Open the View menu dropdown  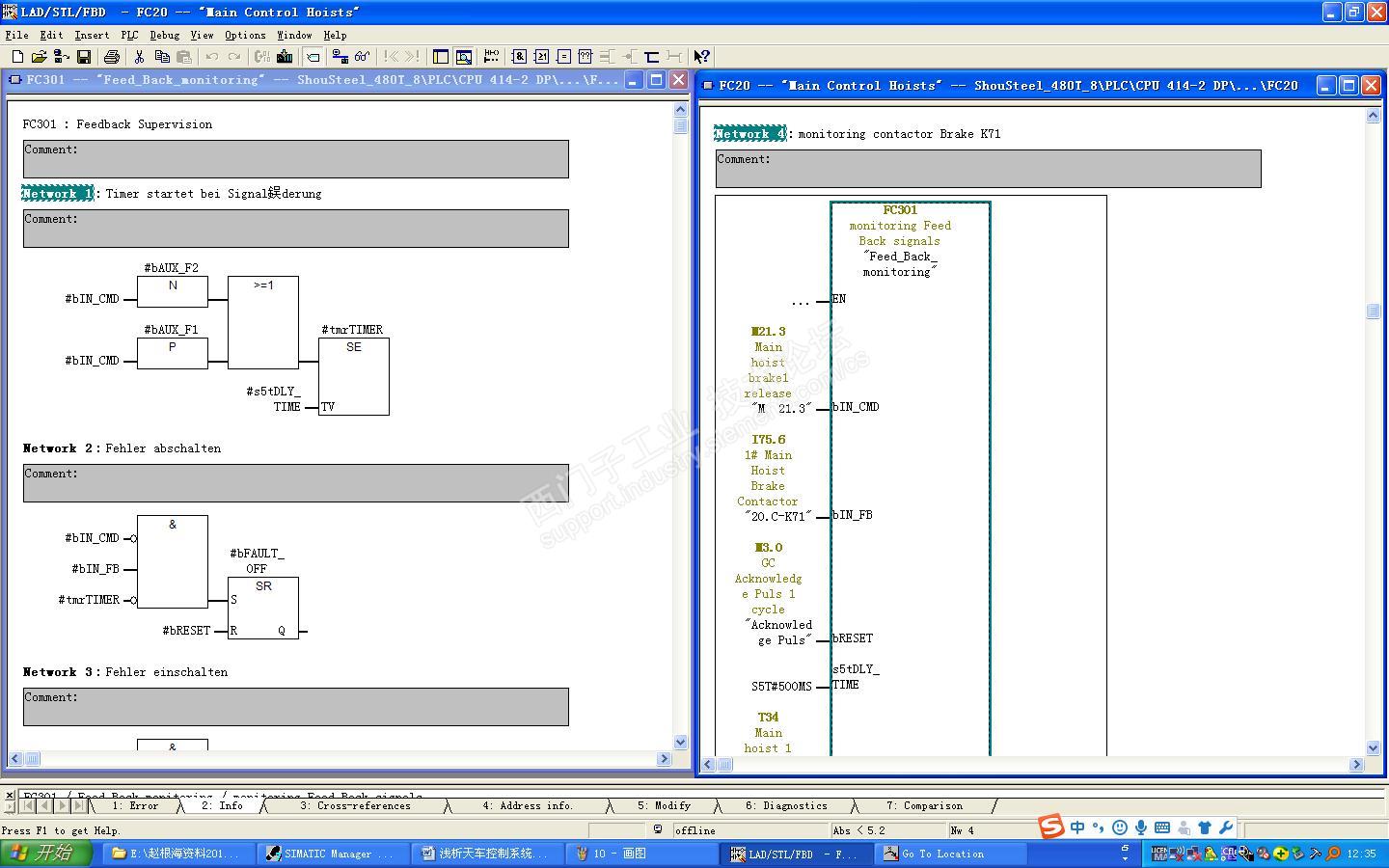(x=202, y=35)
